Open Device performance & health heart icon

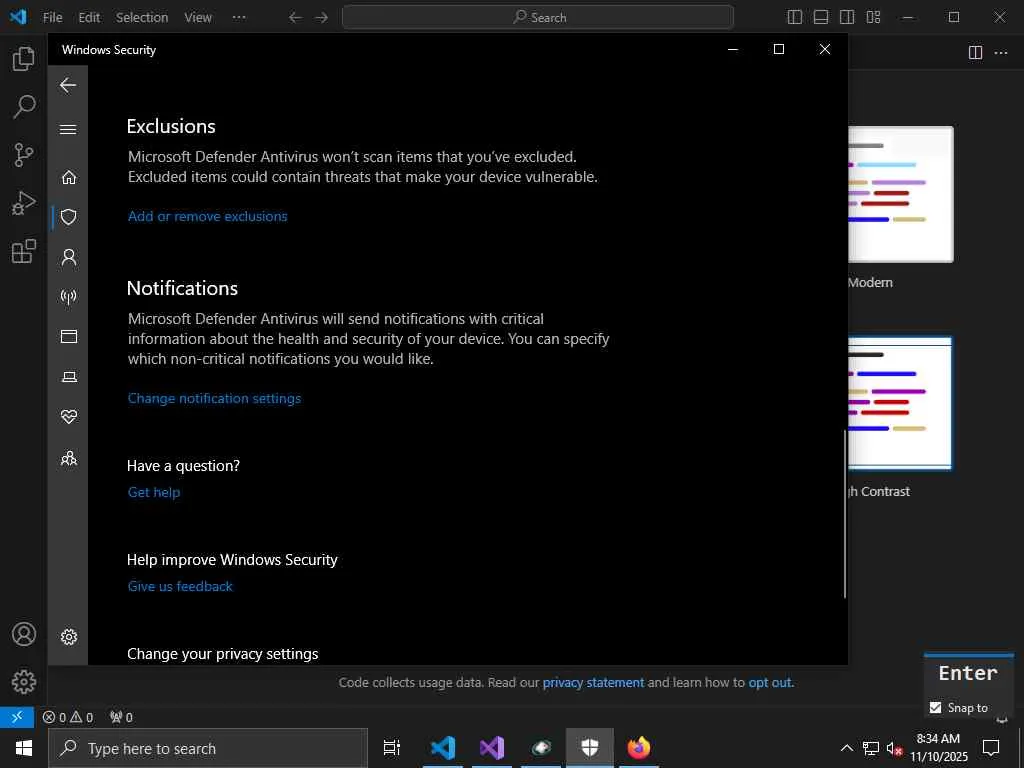point(69,417)
